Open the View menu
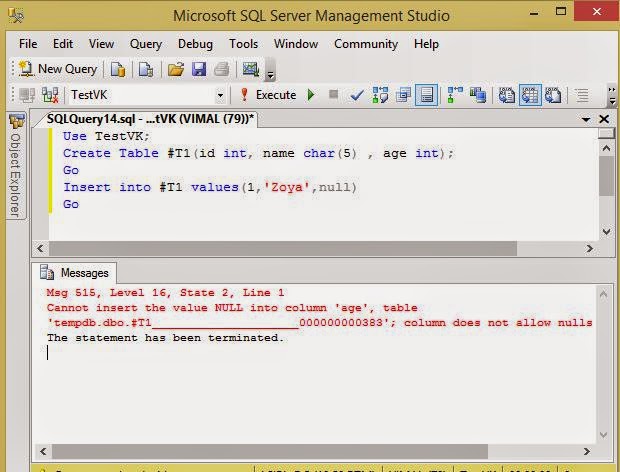This screenshot has height=472, width=620. [x=101, y=44]
